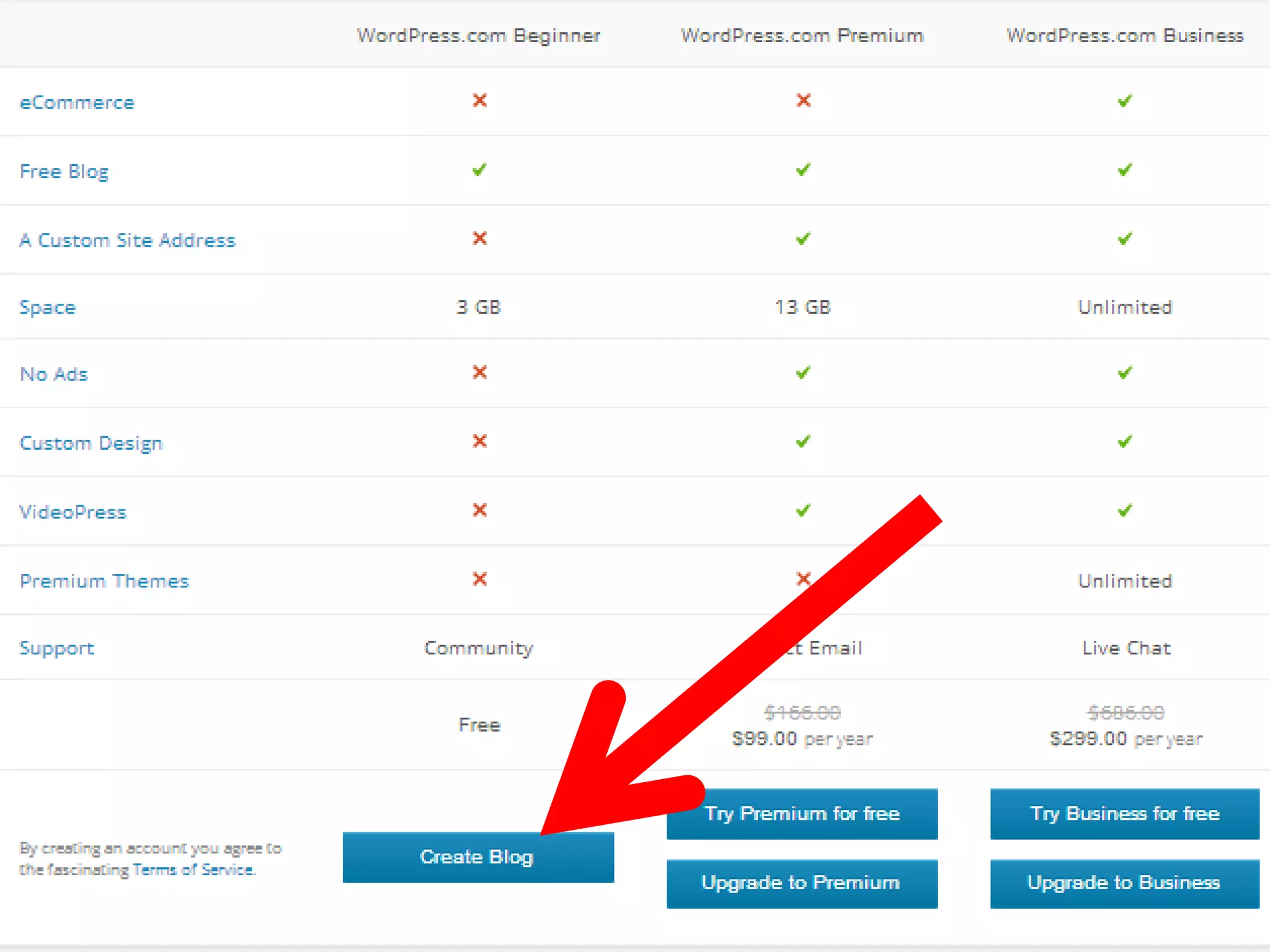
Task: Open the No Ads feature link
Action: click(x=54, y=374)
